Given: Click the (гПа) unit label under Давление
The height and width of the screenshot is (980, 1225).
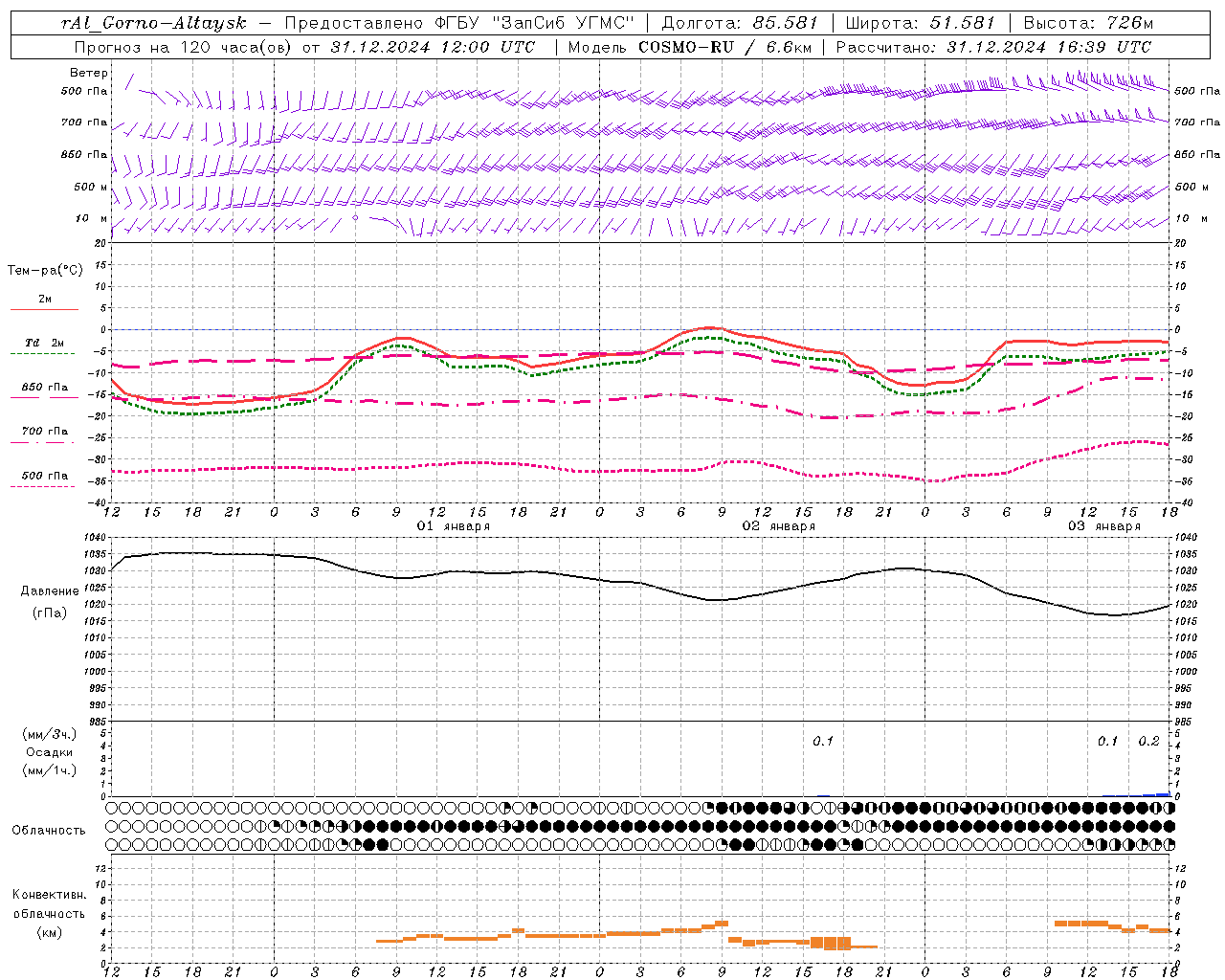Looking at the screenshot, I should point(50,613).
